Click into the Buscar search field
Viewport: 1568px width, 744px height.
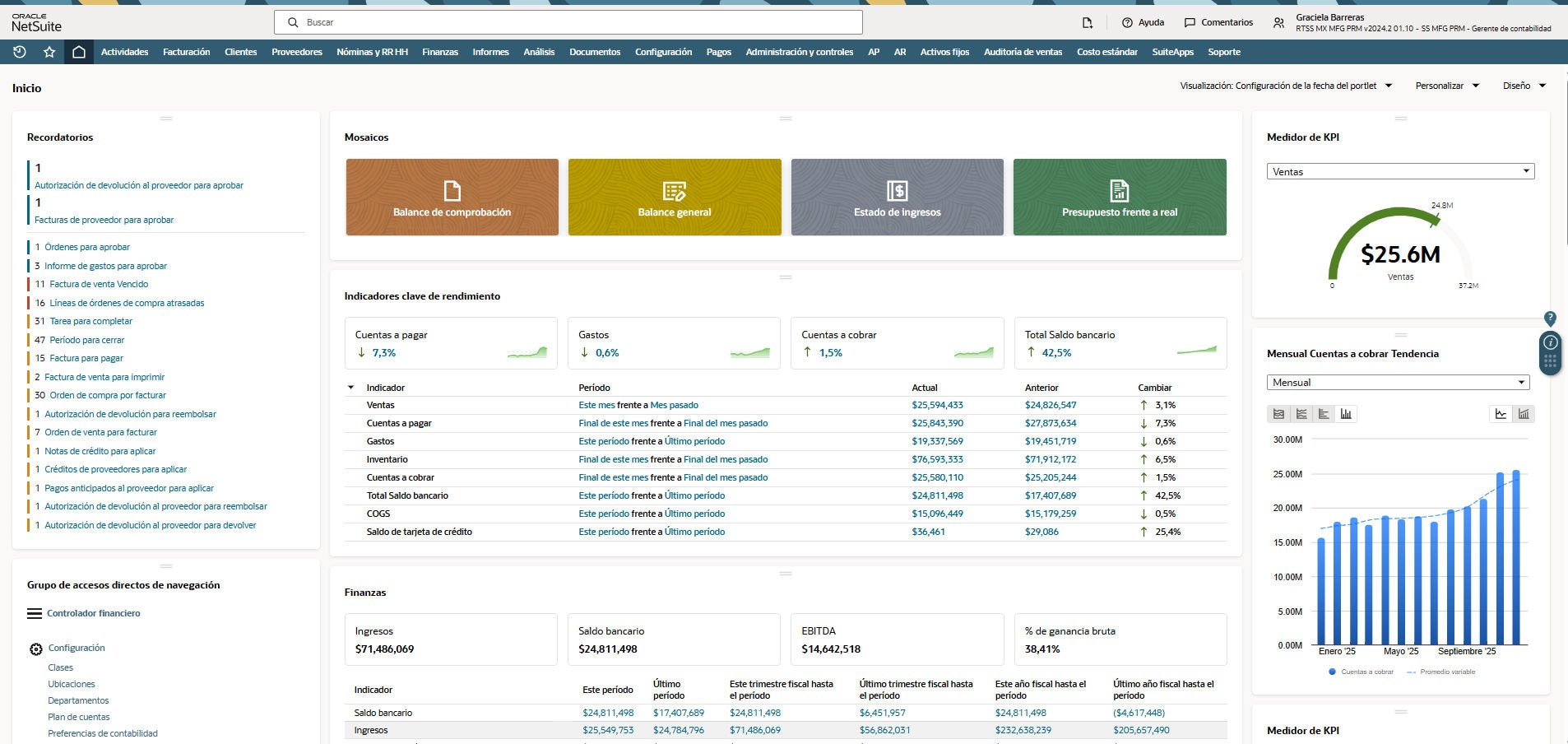[568, 22]
